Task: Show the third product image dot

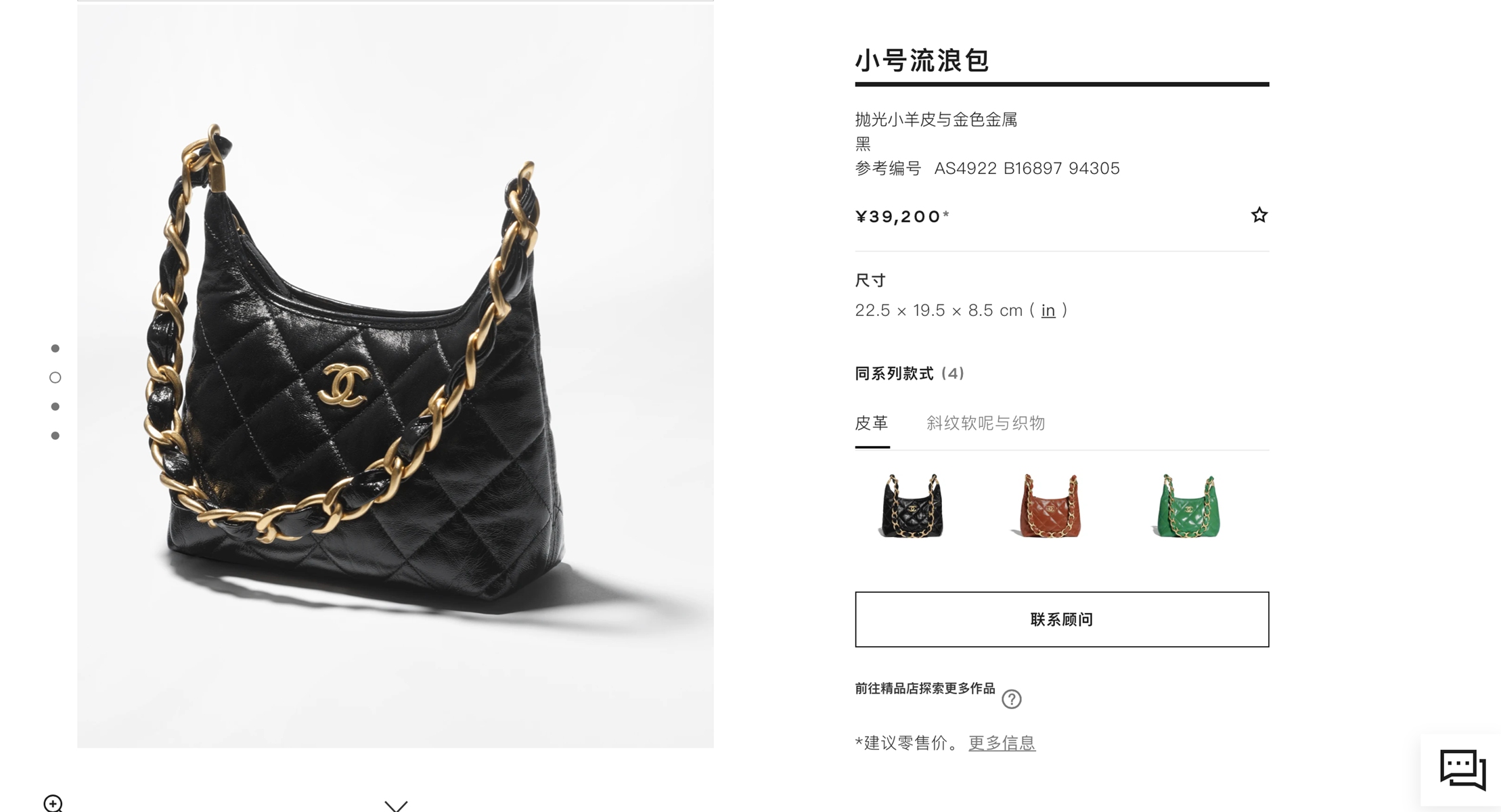Action: (55, 407)
